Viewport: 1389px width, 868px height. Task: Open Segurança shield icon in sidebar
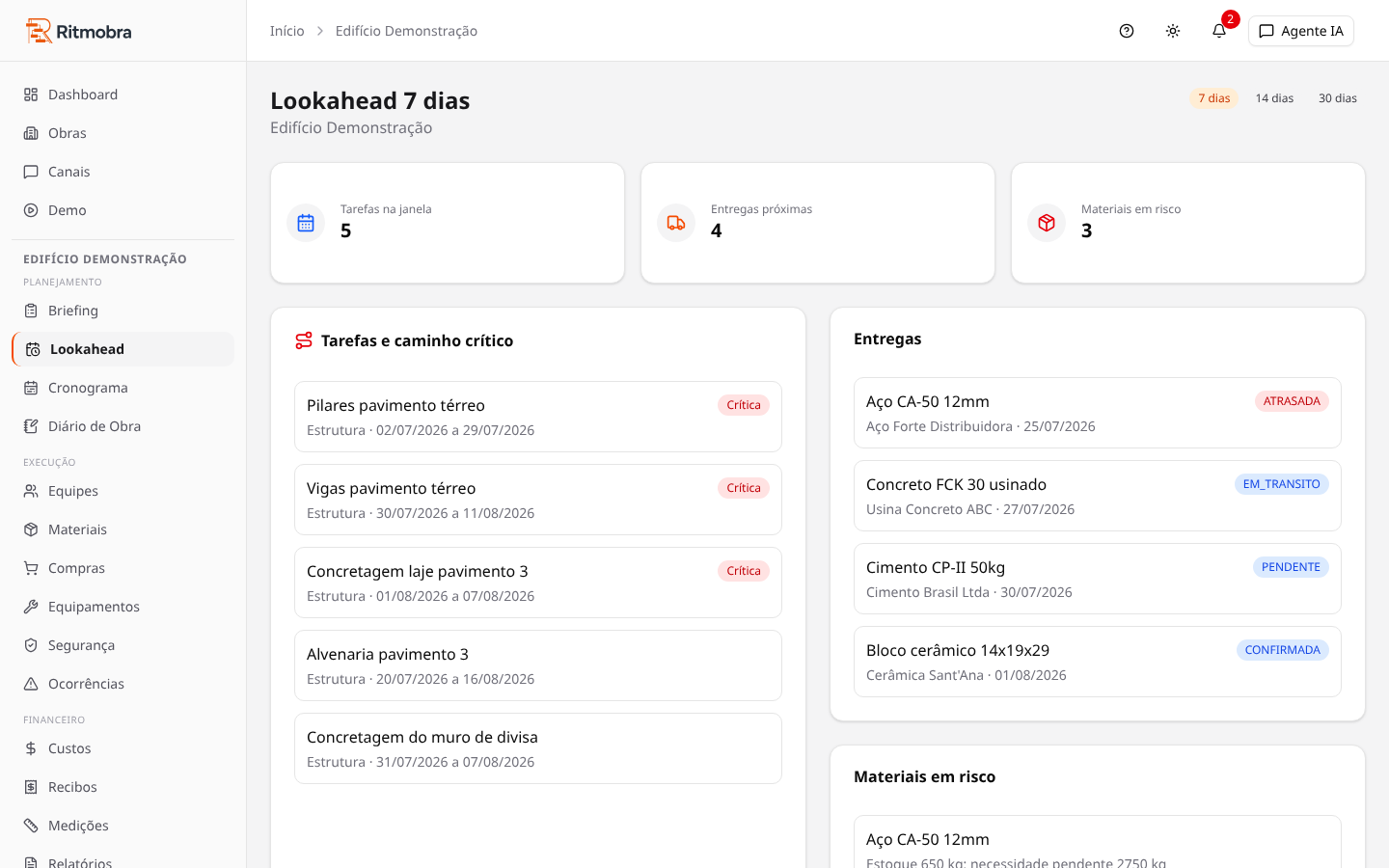[x=31, y=645]
